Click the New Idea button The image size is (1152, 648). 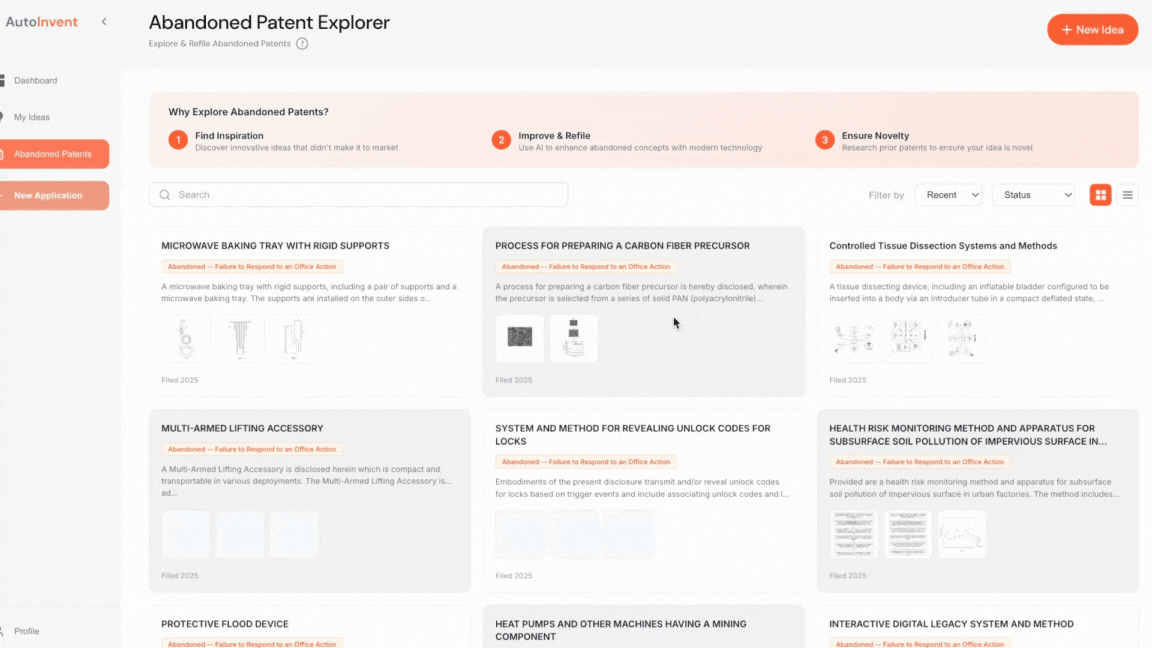coord(1092,29)
